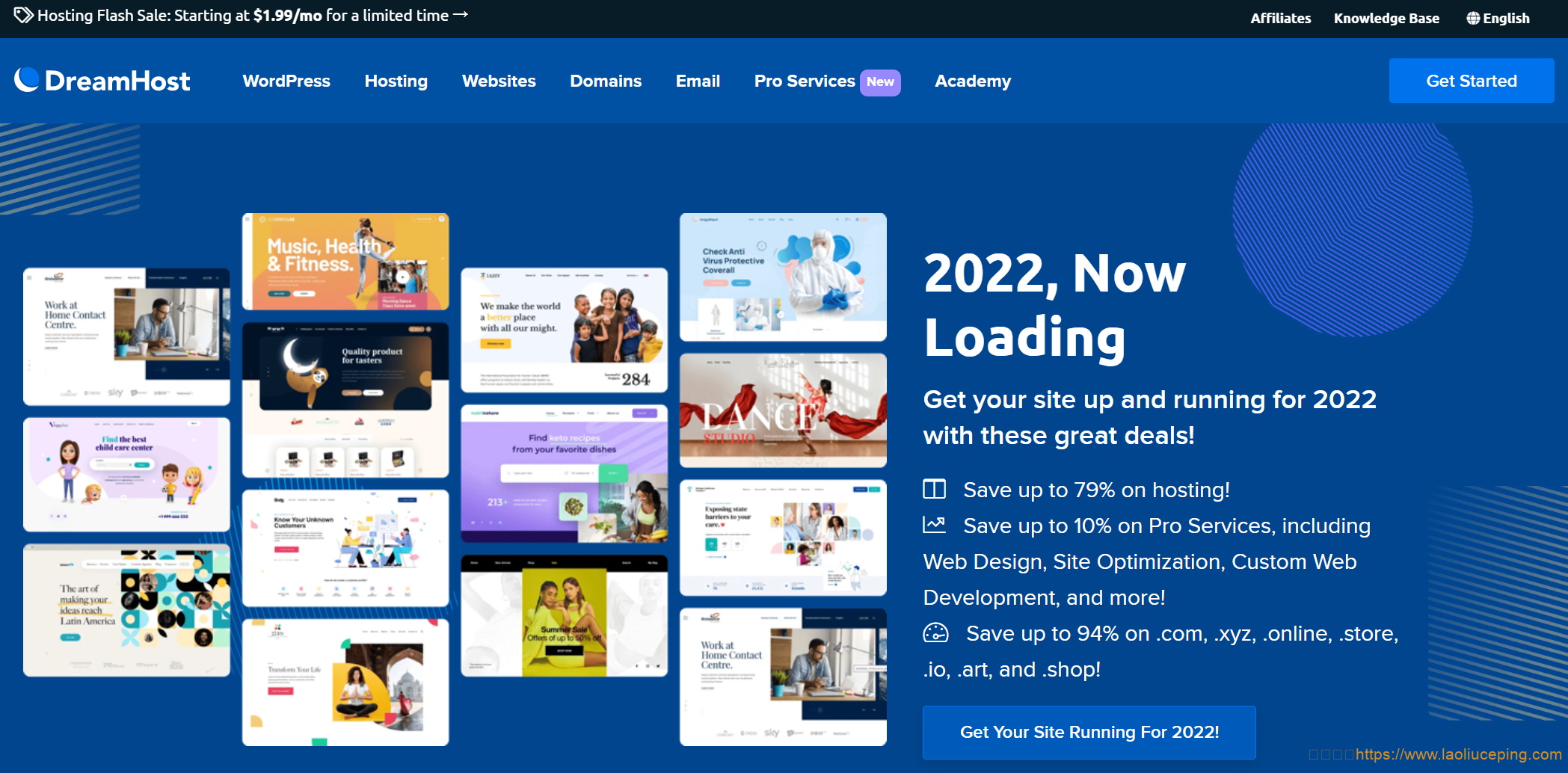The image size is (1568, 773).
Task: Click the purple 'New' badge
Action: [x=880, y=82]
